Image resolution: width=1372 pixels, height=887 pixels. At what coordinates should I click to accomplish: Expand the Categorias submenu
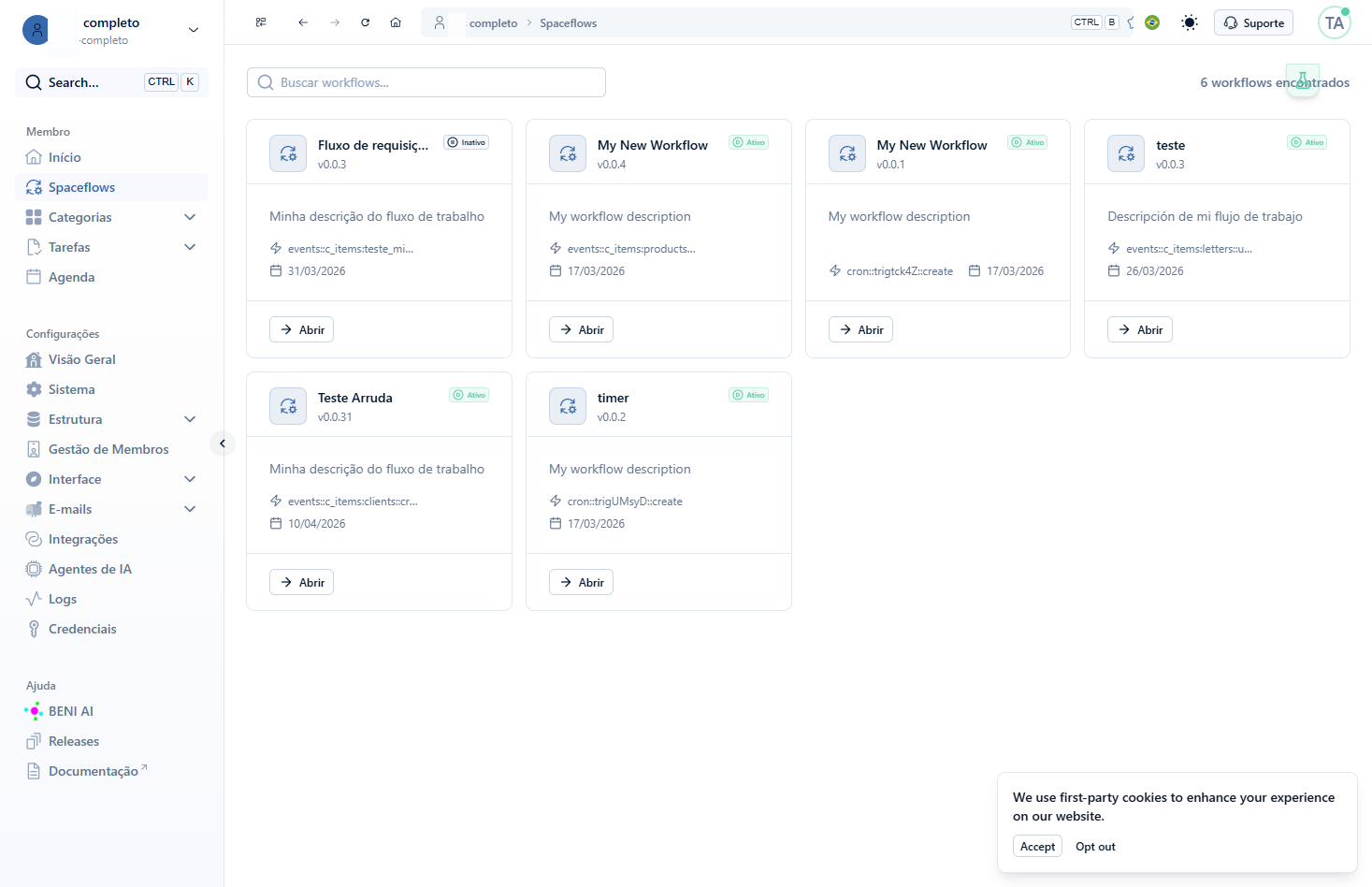(x=190, y=217)
